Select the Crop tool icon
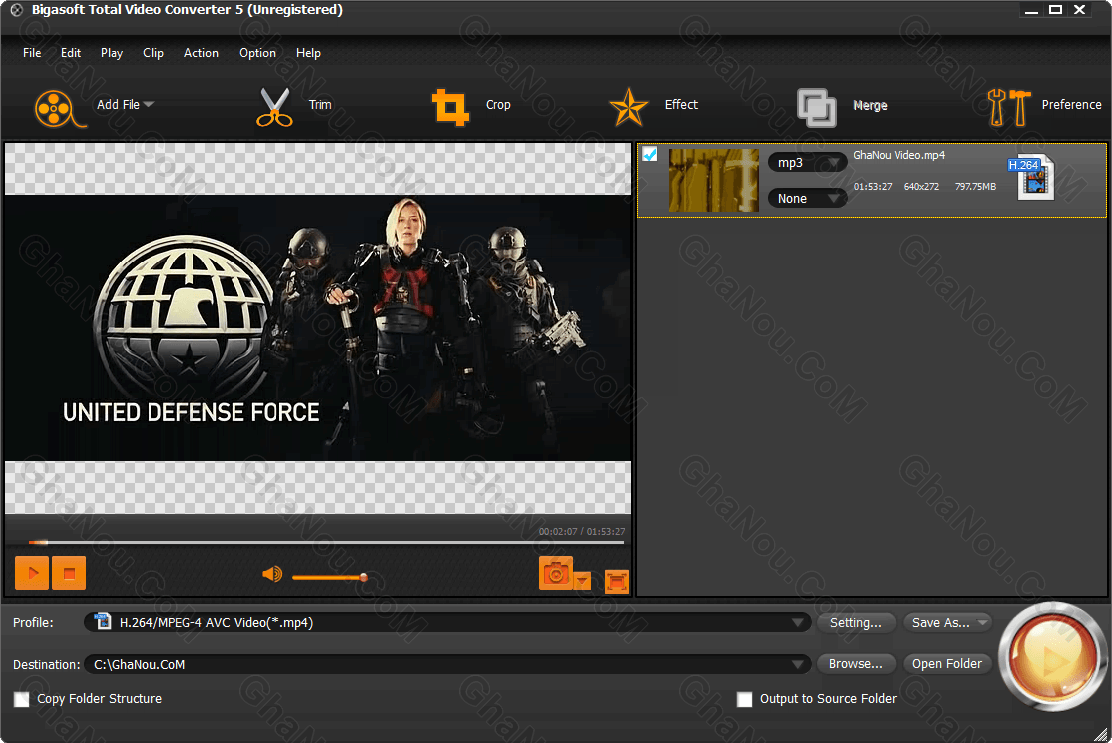The height and width of the screenshot is (743, 1112). click(450, 107)
